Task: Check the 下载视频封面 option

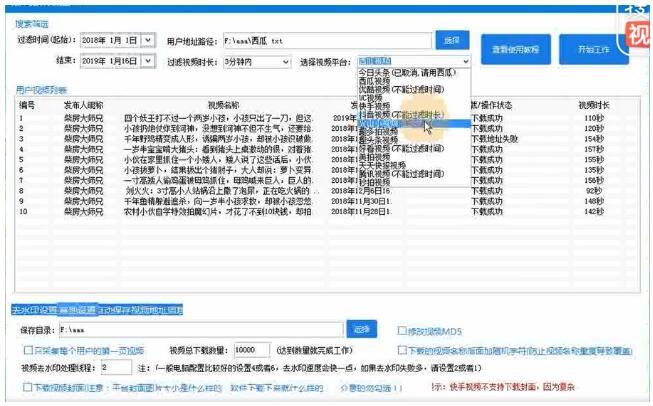Action: click(28, 387)
